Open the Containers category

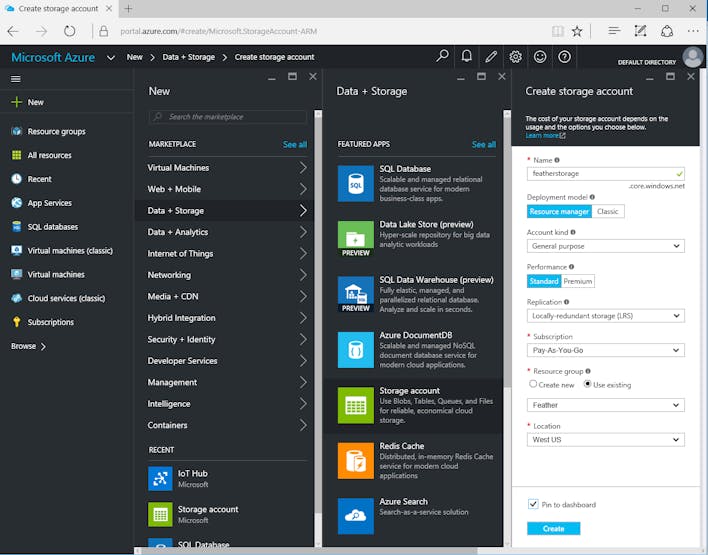tap(227, 425)
